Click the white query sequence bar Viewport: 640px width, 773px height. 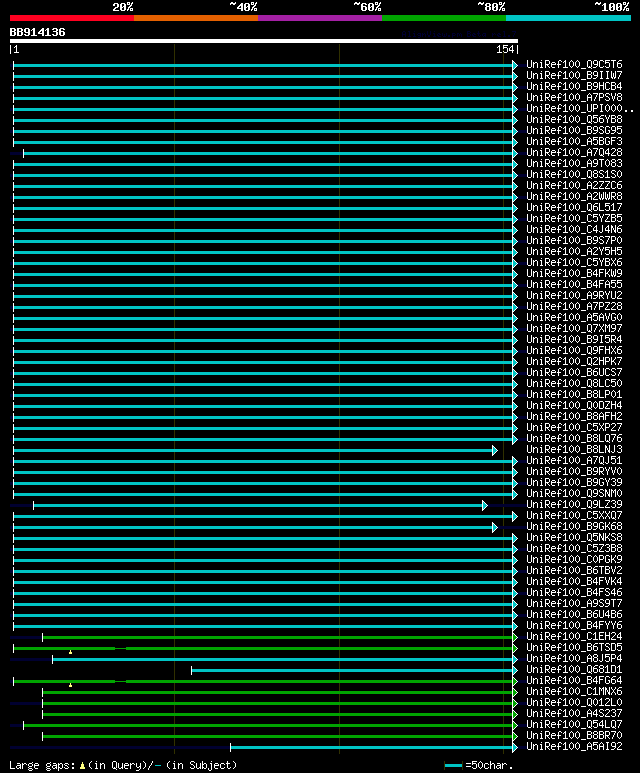tap(264, 41)
